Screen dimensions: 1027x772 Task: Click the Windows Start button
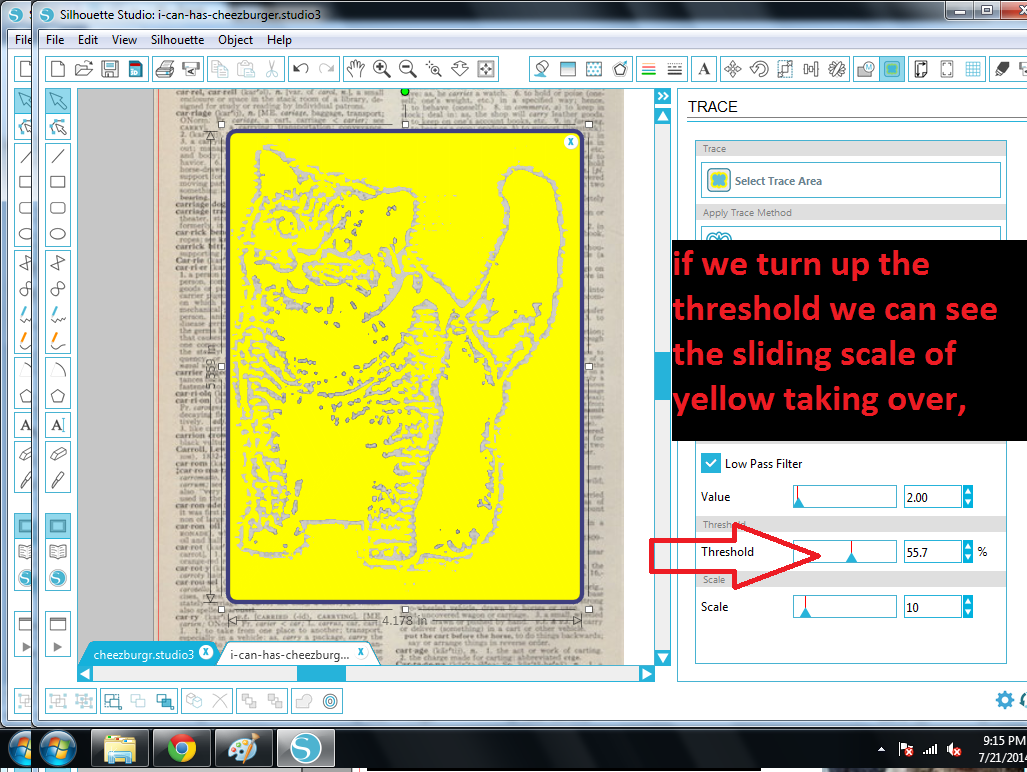(58, 748)
